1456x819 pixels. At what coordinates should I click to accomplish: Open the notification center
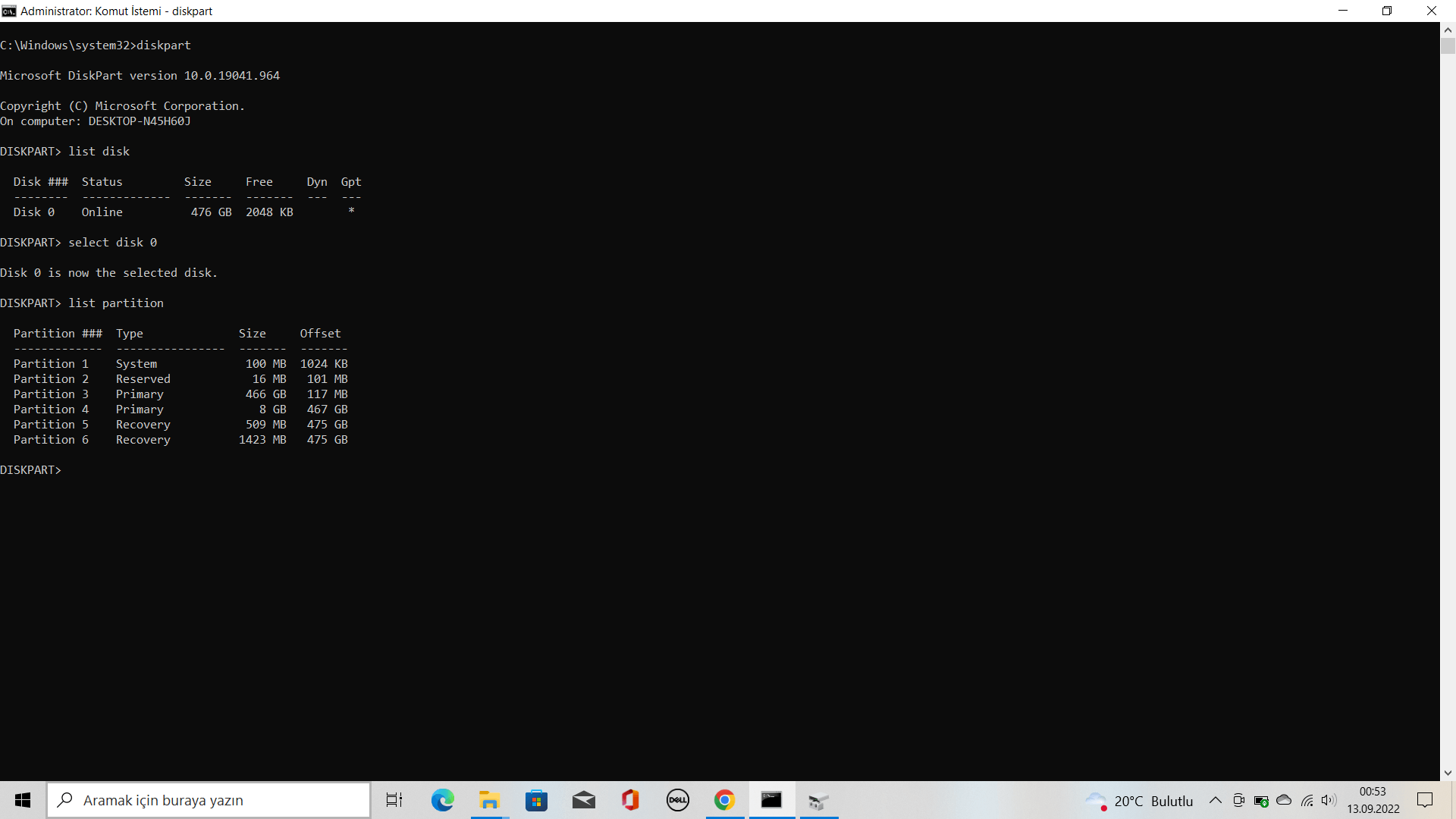pyautogui.click(x=1425, y=800)
